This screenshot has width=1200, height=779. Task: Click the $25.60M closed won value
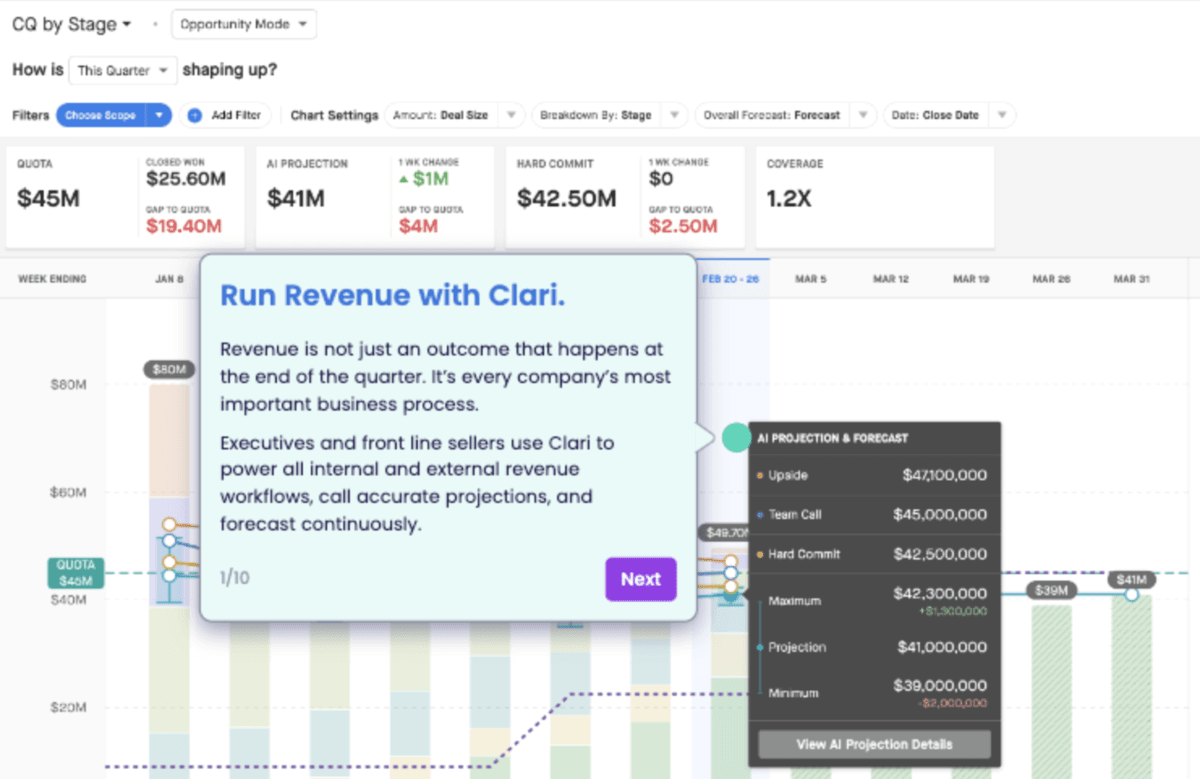[185, 179]
